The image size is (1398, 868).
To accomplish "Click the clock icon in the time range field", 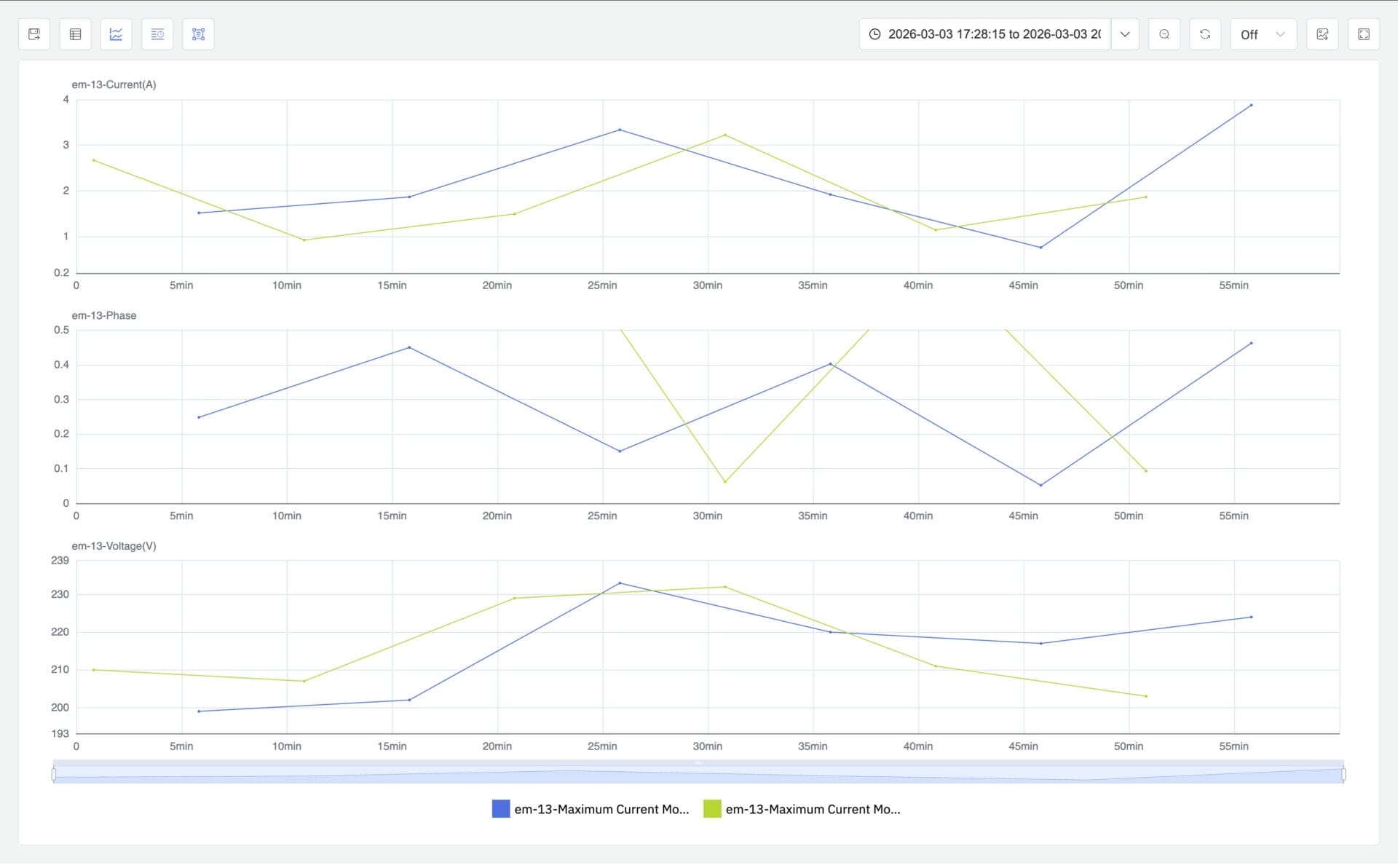I will [x=875, y=34].
